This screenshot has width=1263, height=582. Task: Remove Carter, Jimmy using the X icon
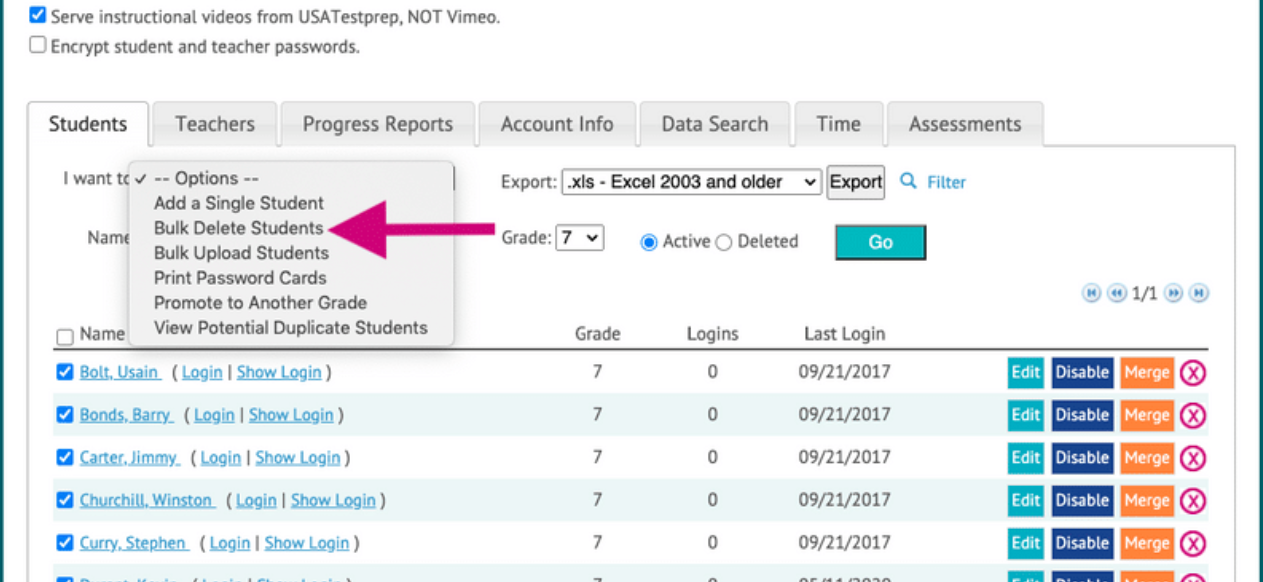click(1193, 458)
